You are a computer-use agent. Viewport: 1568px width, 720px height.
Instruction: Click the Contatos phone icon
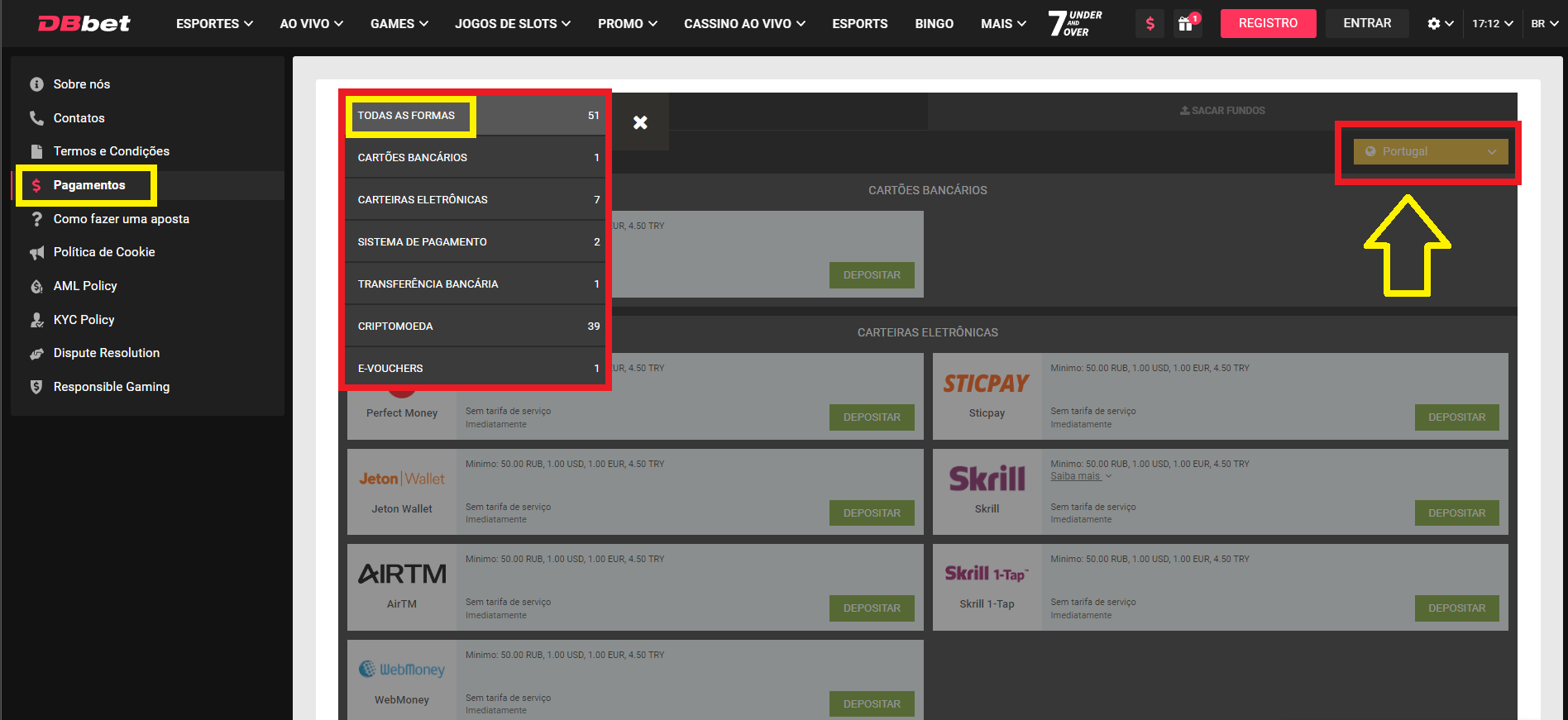click(x=36, y=118)
